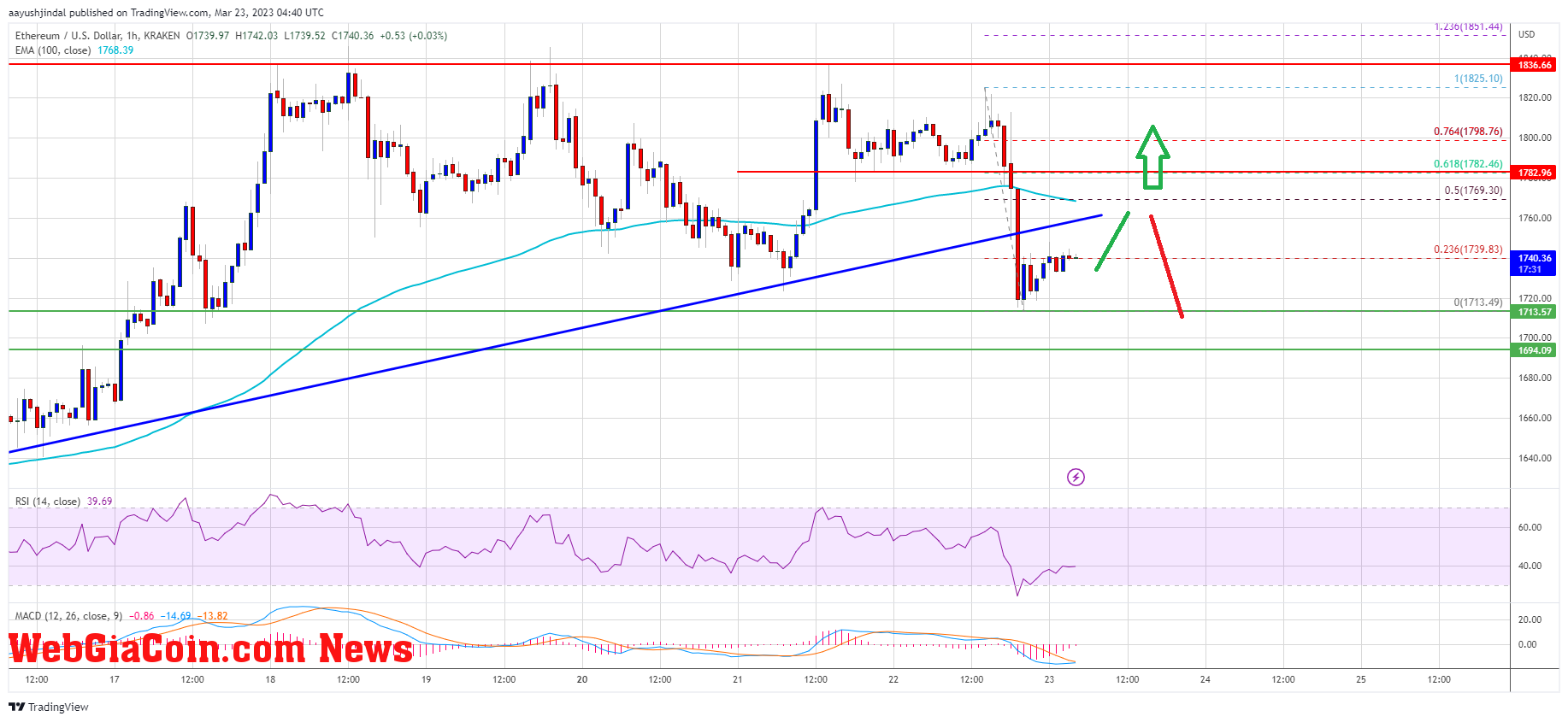
Task: Click the 0.5(1769.30) Fibonacci level text
Action: click(x=1473, y=191)
